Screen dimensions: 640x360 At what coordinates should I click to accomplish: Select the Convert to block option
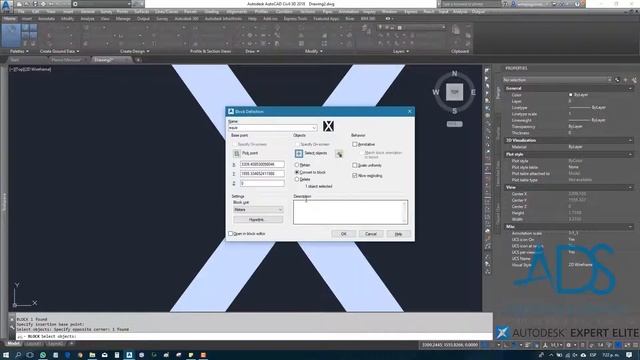(x=297, y=172)
